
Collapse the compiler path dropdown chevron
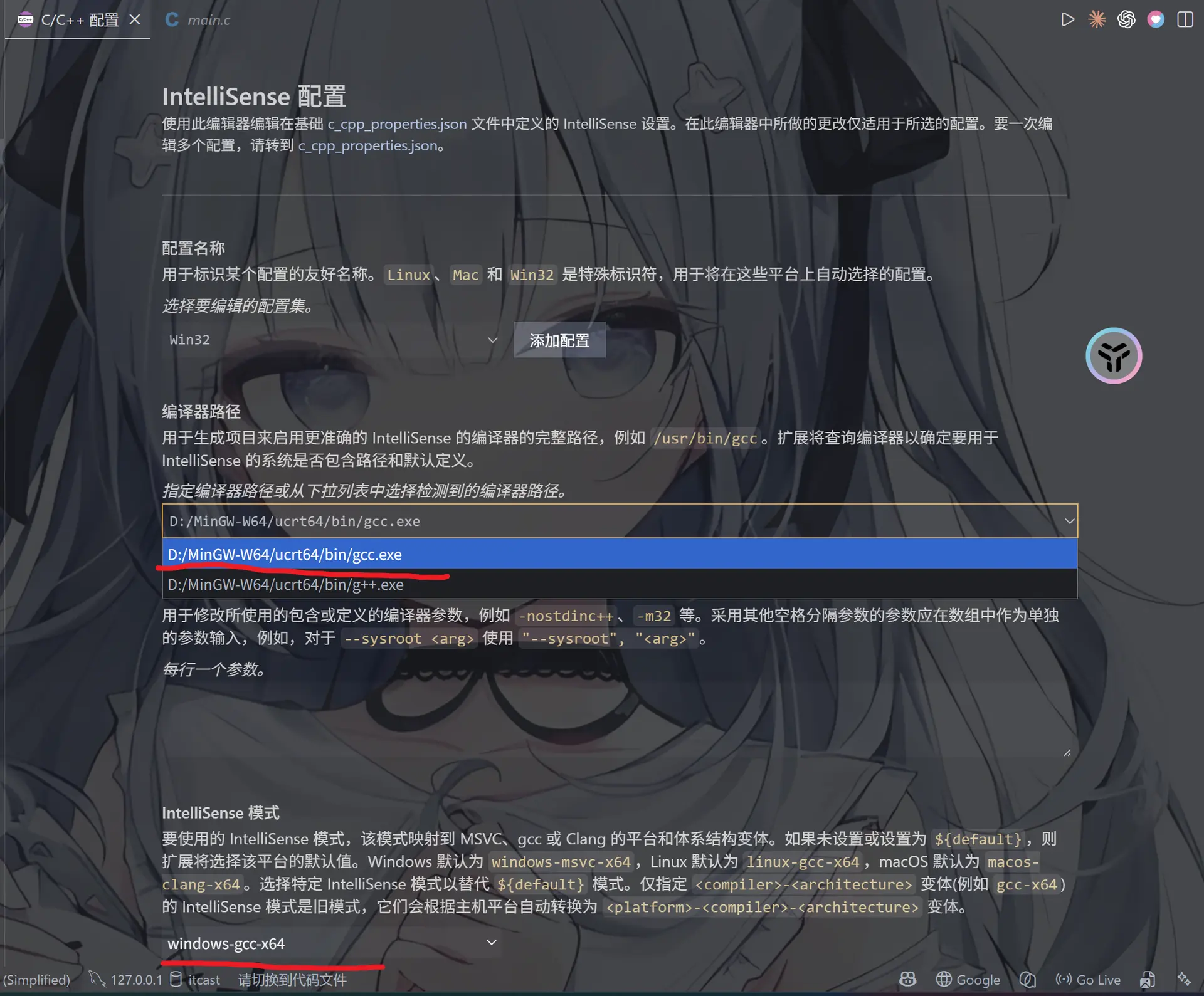click(1069, 521)
